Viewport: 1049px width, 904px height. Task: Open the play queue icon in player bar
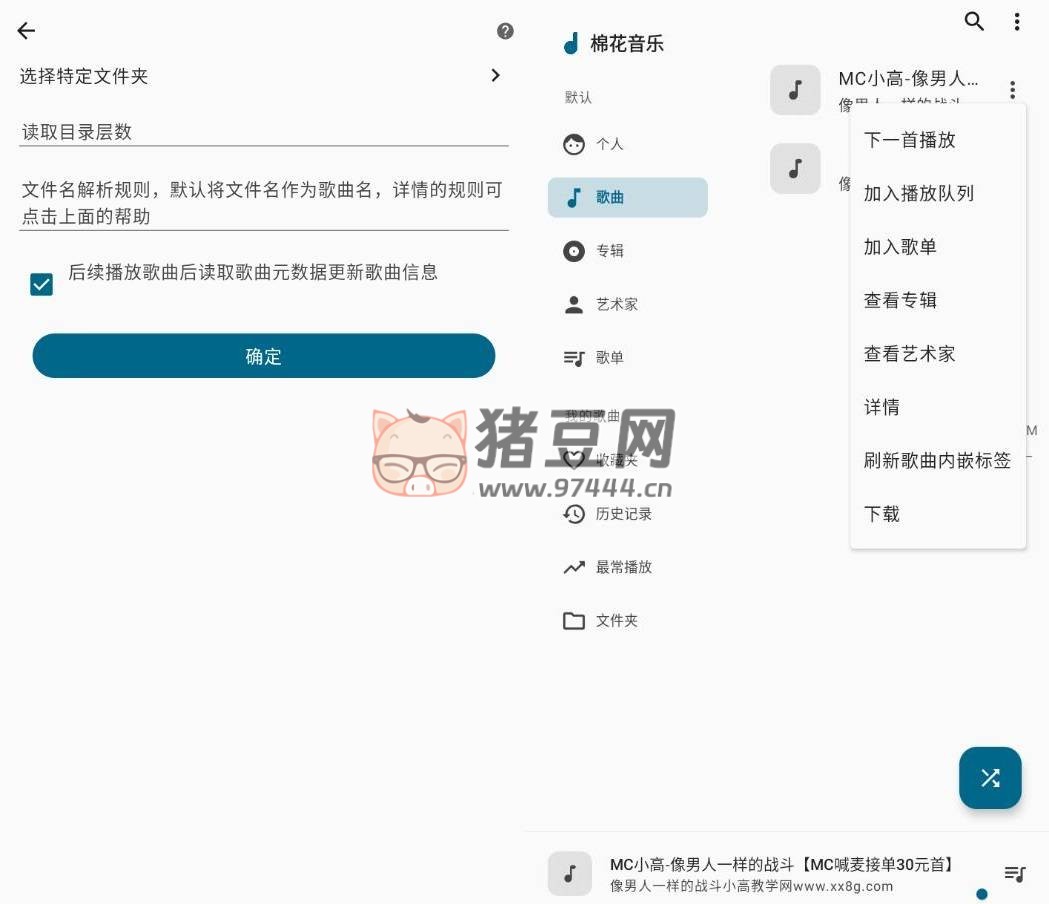1015,873
